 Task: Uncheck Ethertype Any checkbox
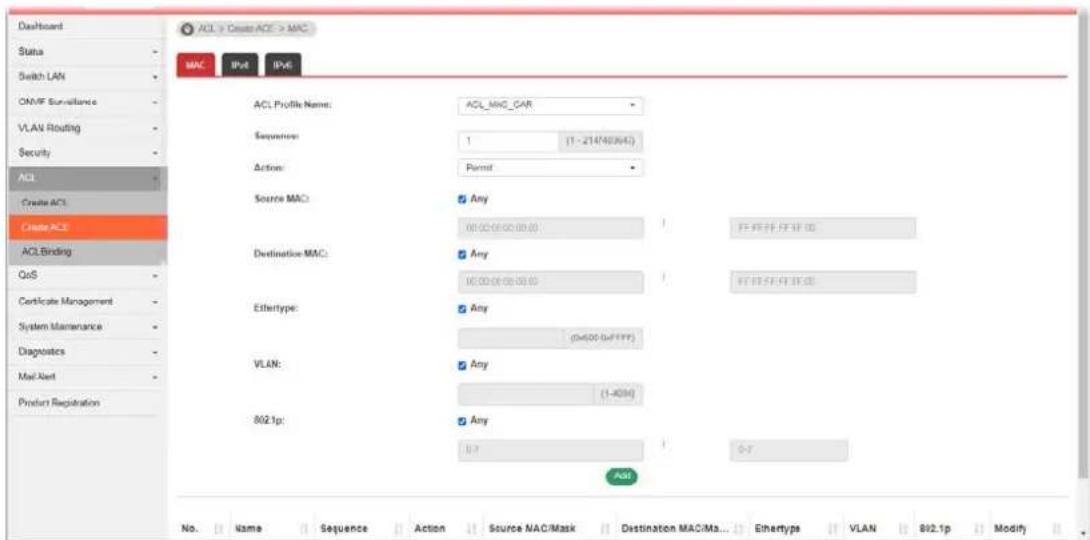(x=462, y=309)
